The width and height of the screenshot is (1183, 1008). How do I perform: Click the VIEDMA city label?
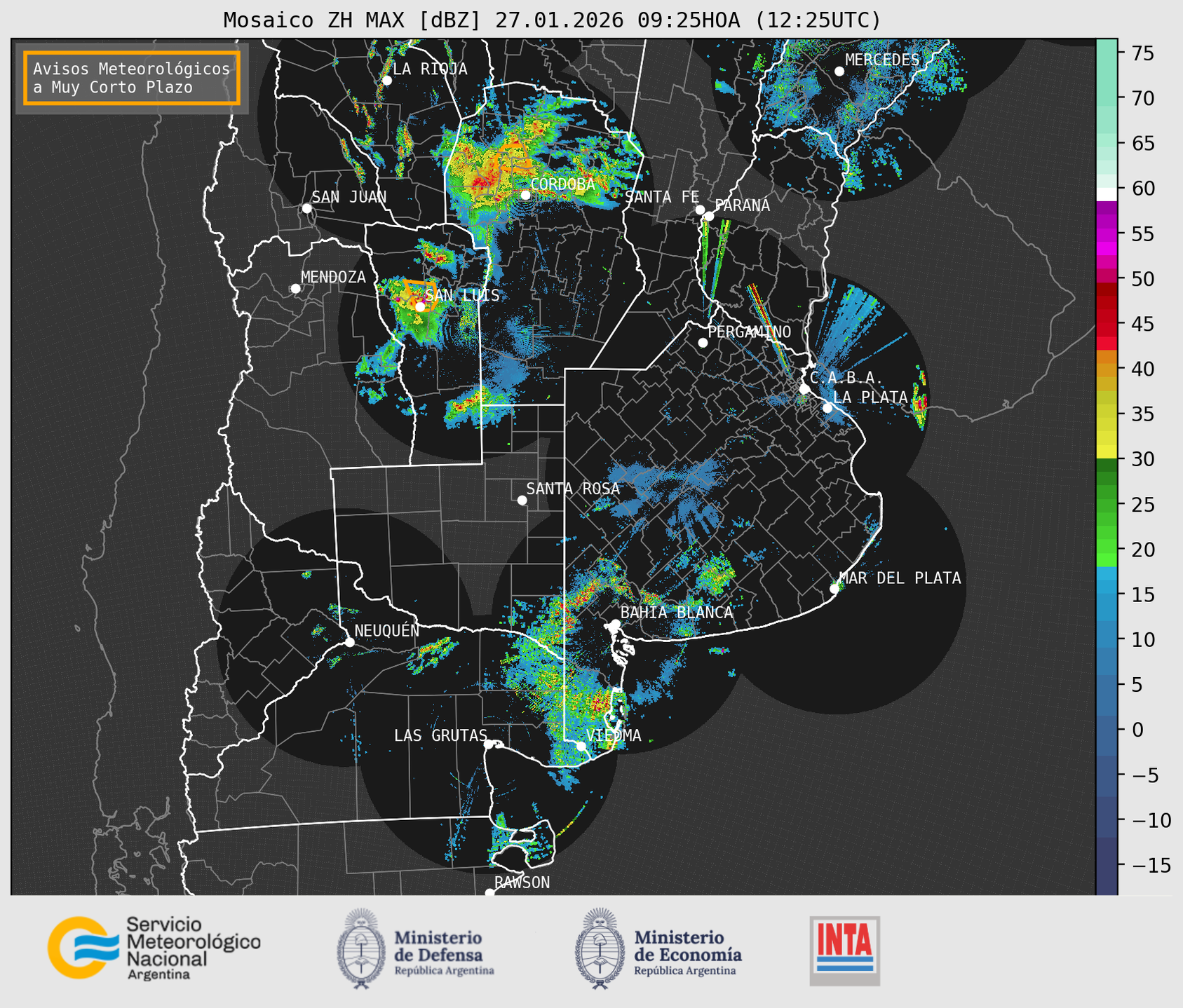pyautogui.click(x=614, y=735)
